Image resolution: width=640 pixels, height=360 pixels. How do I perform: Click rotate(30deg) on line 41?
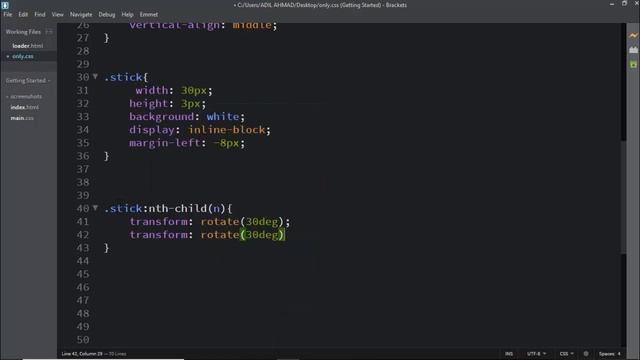click(242, 222)
